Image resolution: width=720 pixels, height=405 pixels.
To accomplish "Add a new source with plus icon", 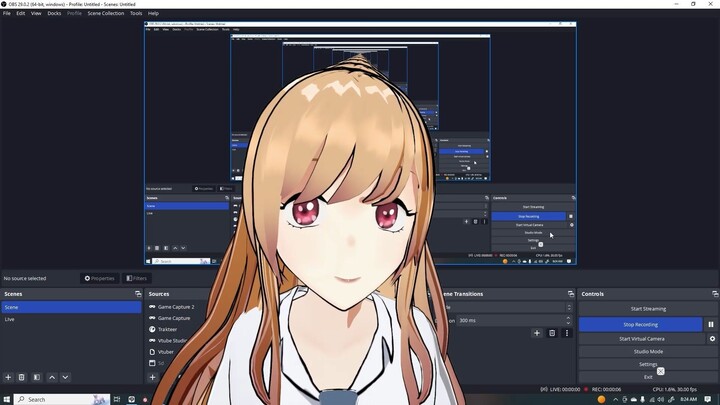I will click(x=152, y=377).
